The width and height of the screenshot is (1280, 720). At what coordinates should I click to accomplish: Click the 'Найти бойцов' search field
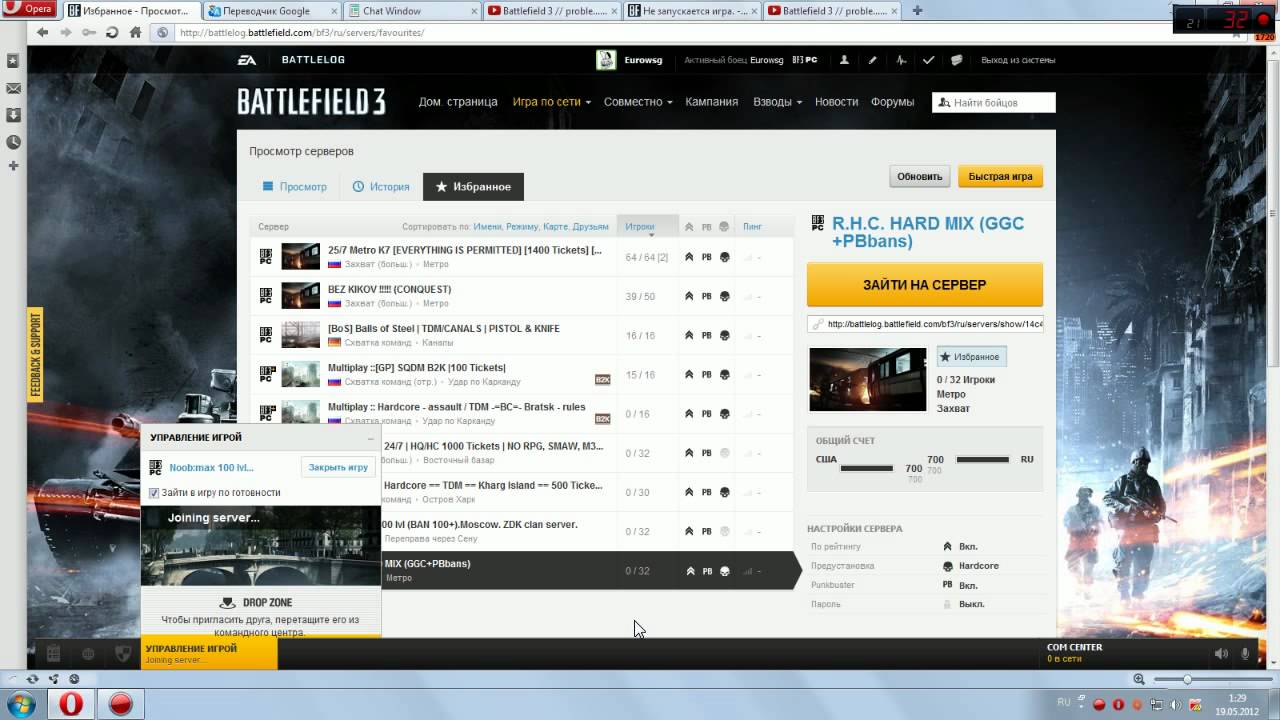click(x=994, y=102)
